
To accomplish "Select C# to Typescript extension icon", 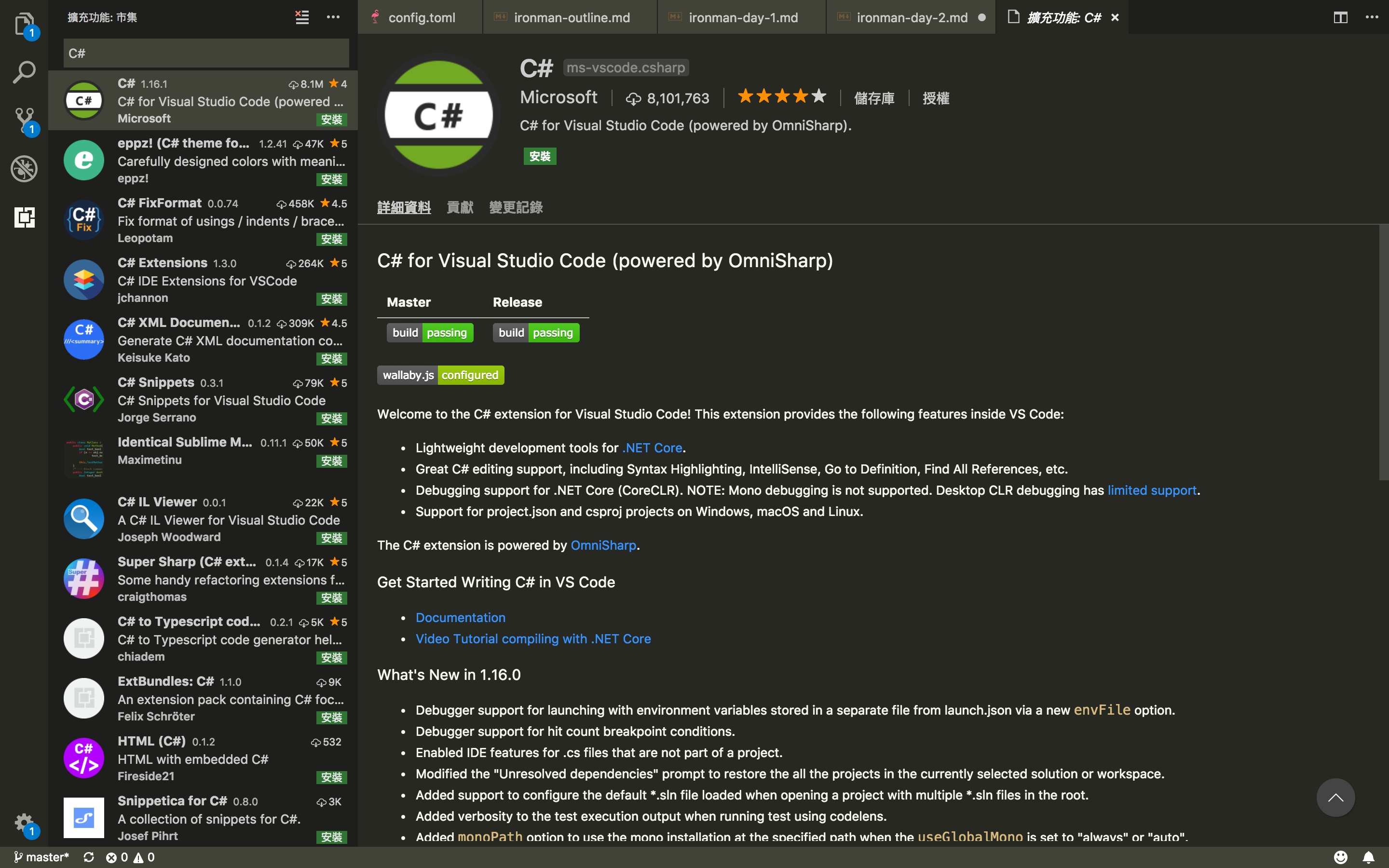I will pyautogui.click(x=84, y=638).
